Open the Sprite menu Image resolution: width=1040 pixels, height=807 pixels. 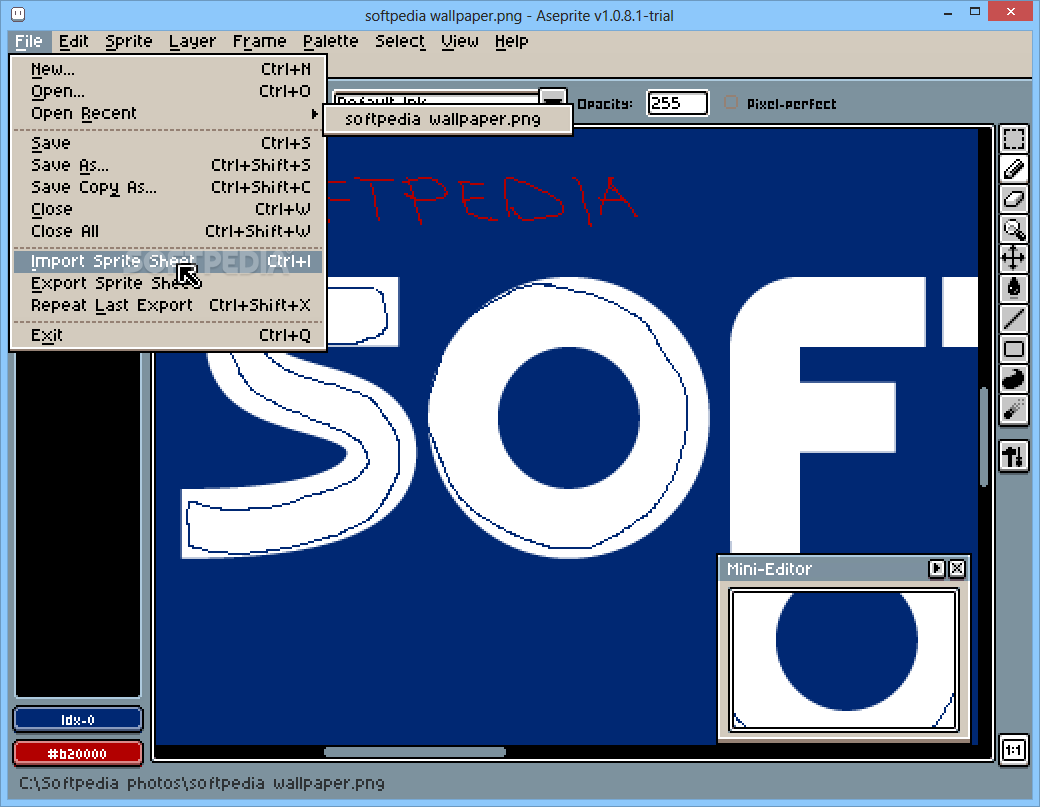(129, 41)
